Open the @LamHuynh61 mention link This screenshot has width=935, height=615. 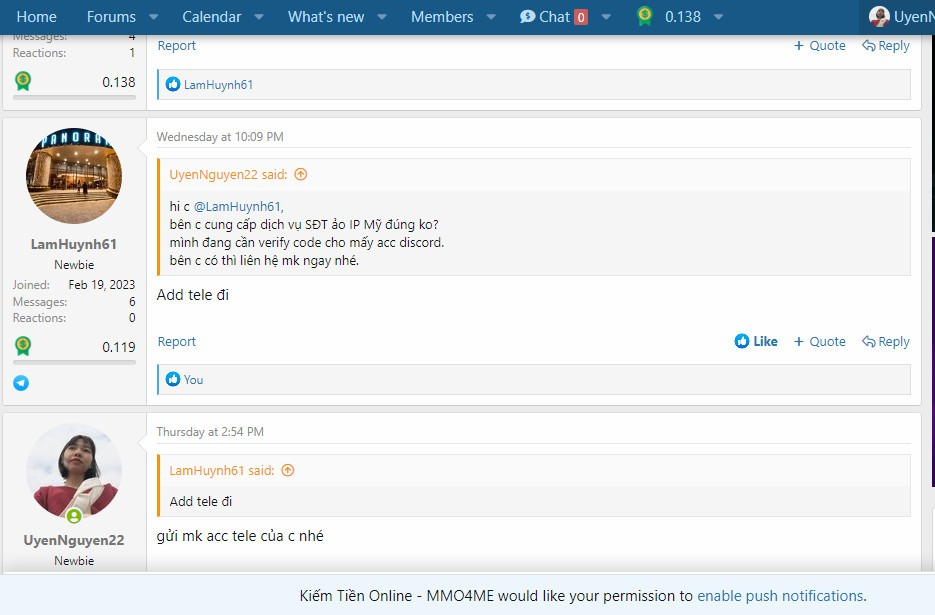pos(238,206)
